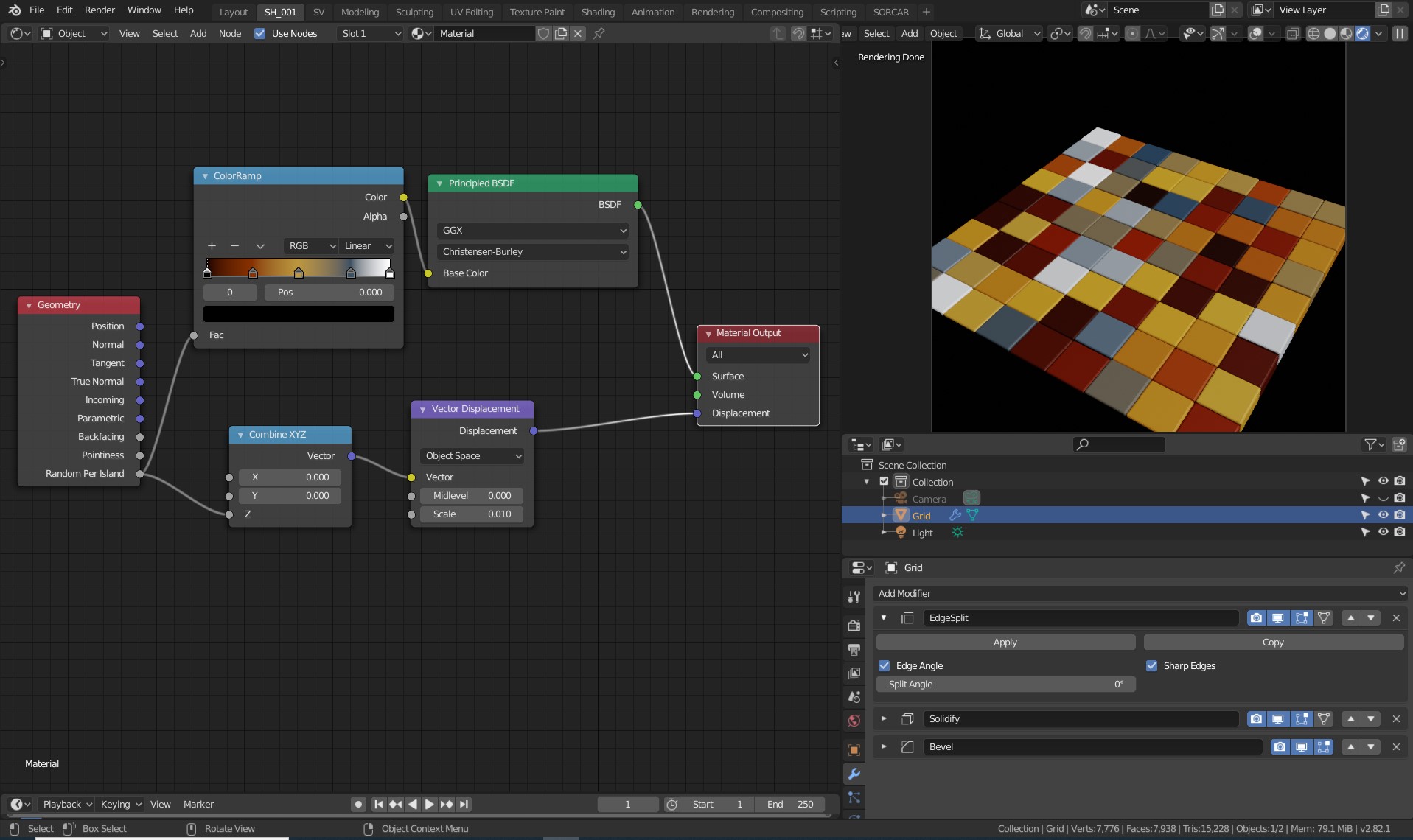This screenshot has width=1413, height=840.
Task: Click the black ColorRamp color swatch
Action: coord(298,313)
